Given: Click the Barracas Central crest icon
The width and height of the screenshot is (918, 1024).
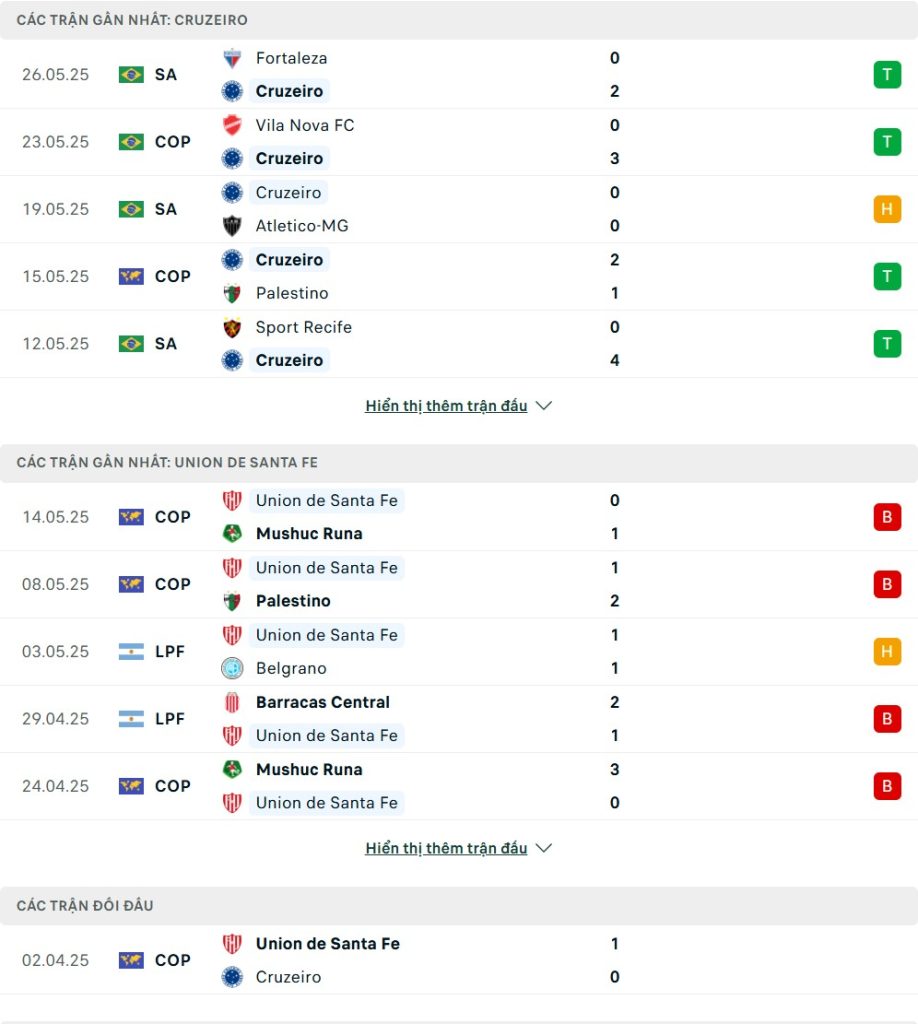Looking at the screenshot, I should (x=232, y=702).
